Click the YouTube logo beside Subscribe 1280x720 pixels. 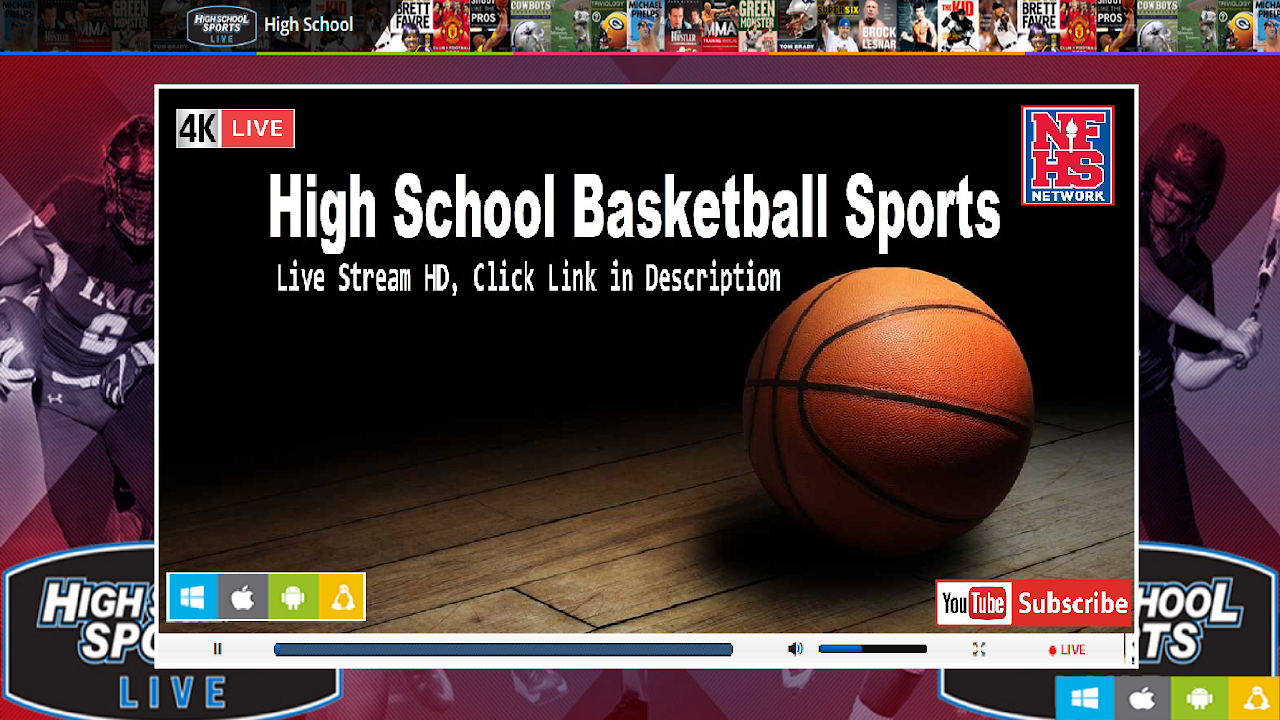click(974, 603)
